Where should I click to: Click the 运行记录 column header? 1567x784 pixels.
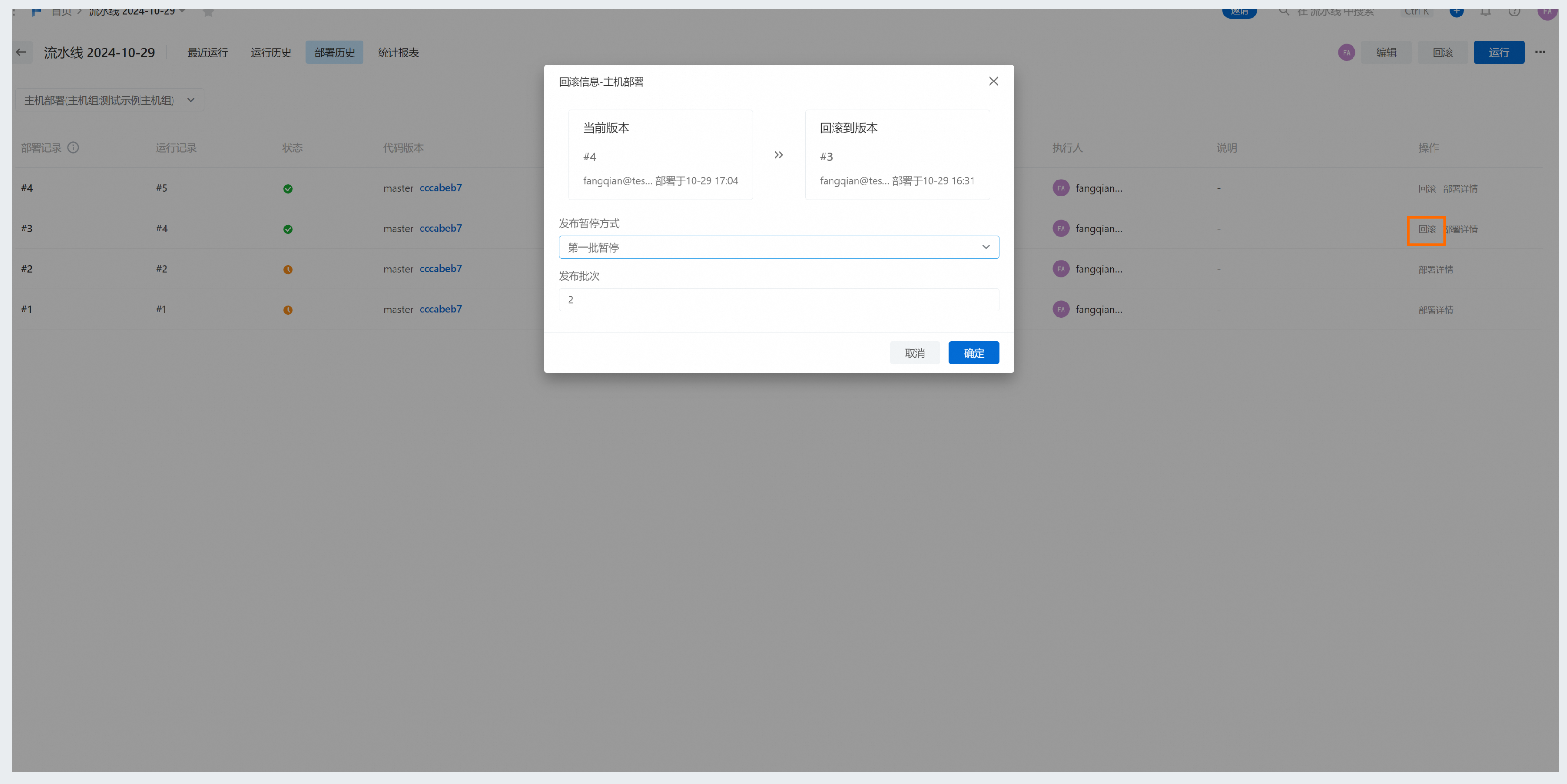point(176,147)
